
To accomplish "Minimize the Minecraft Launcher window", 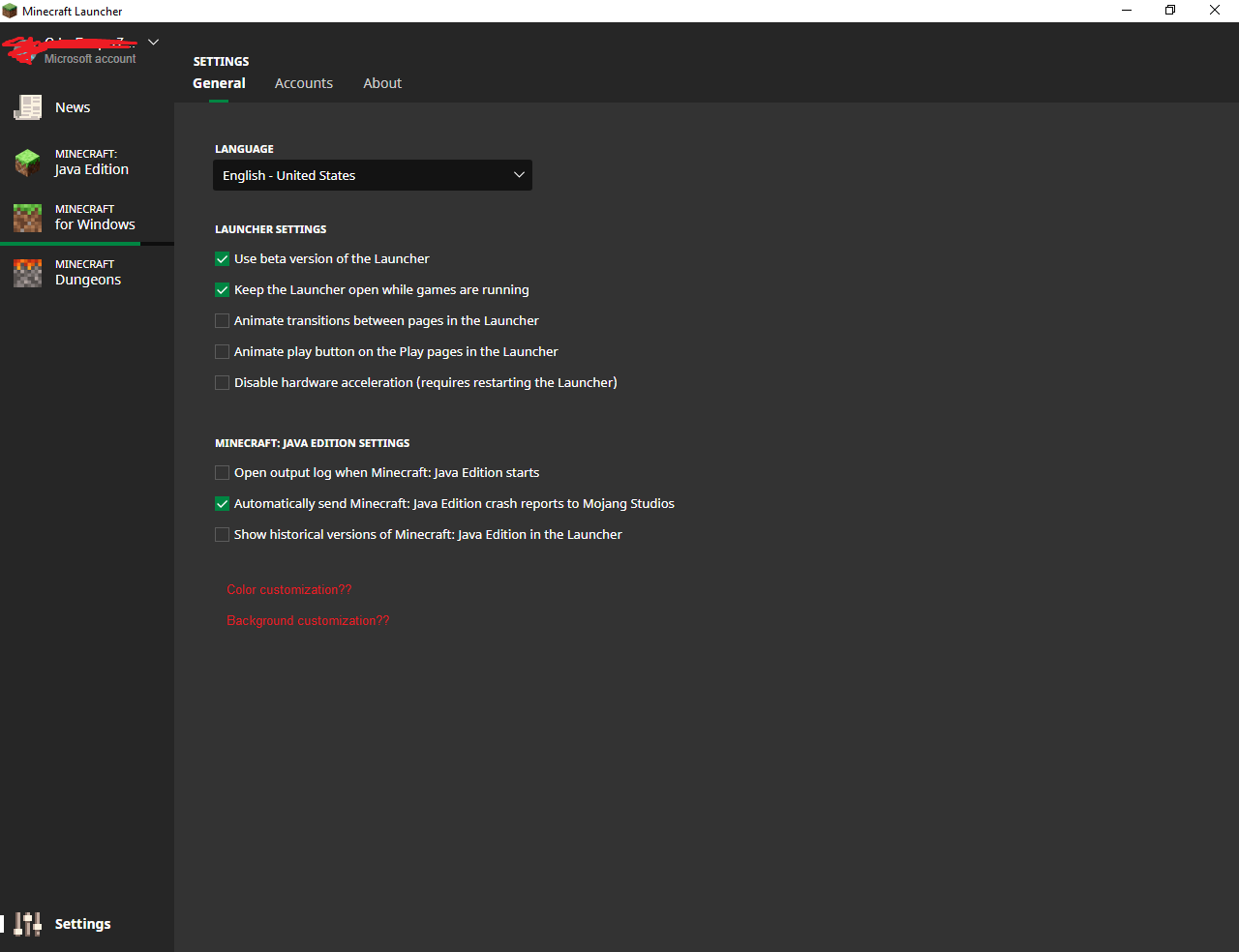I will click(1127, 11).
